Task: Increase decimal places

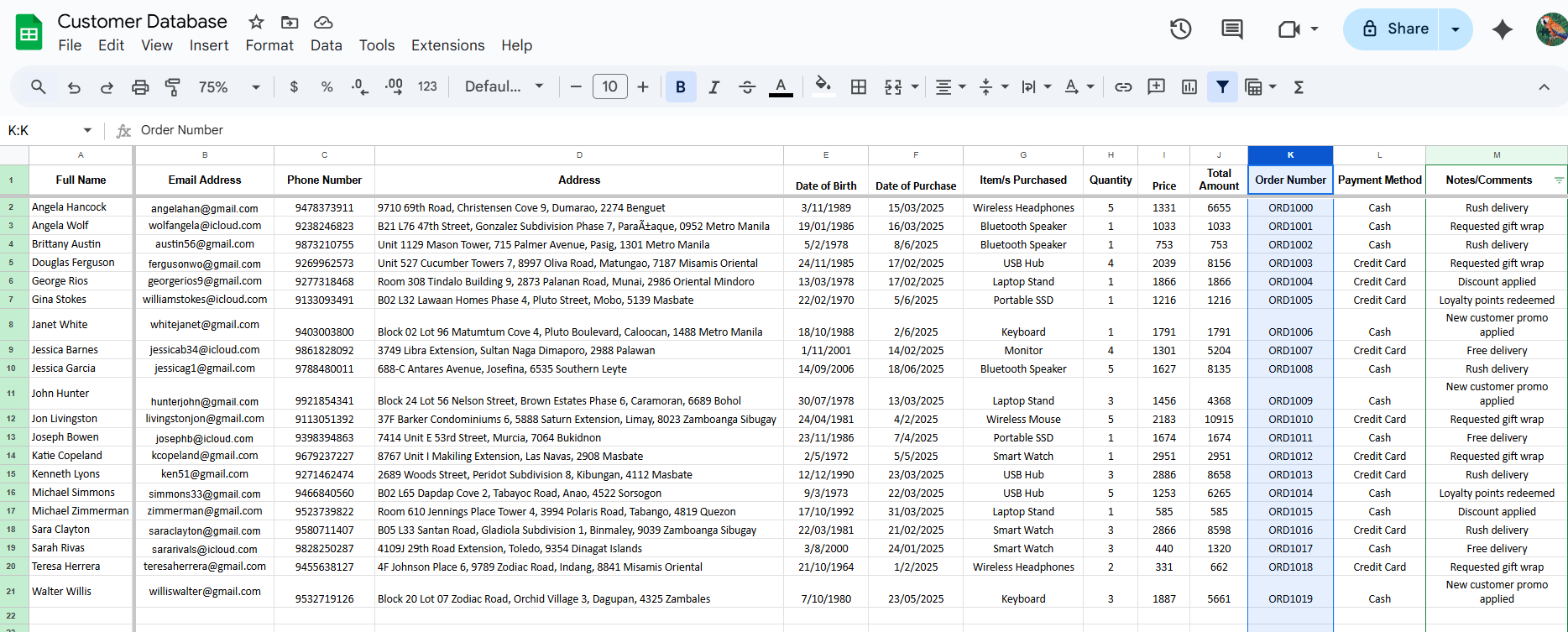Action: pyautogui.click(x=394, y=86)
